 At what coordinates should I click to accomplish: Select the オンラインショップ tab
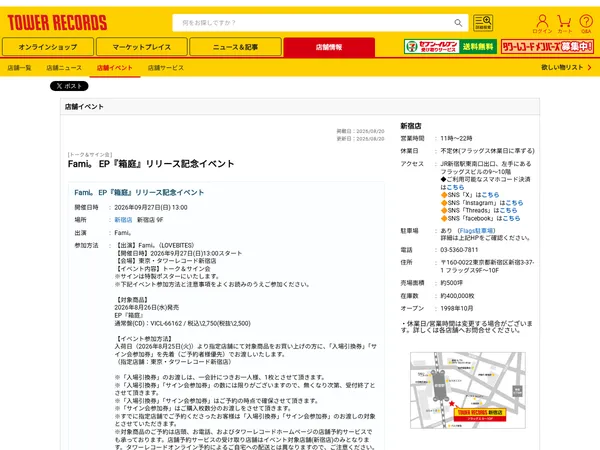click(48, 47)
